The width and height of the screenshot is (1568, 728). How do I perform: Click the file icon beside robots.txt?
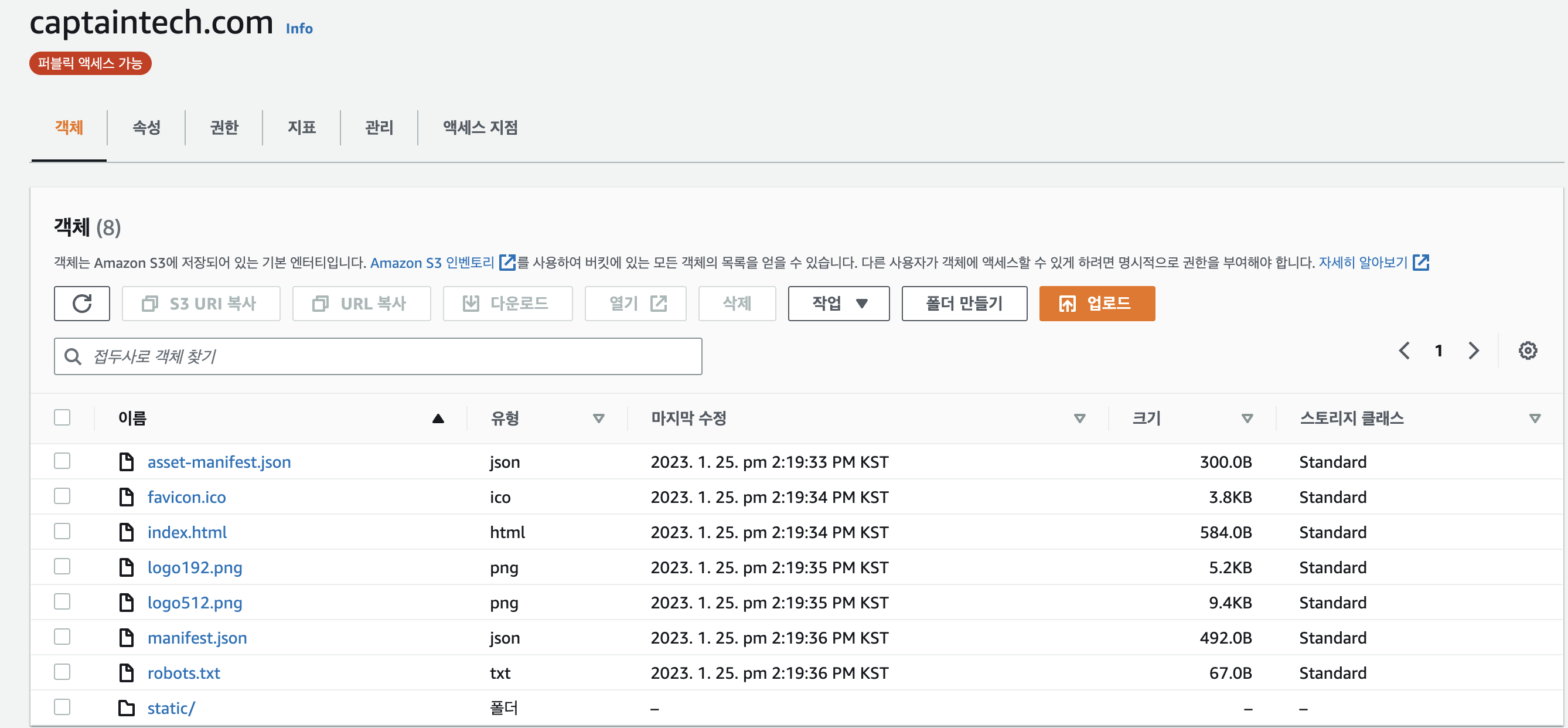(x=126, y=673)
